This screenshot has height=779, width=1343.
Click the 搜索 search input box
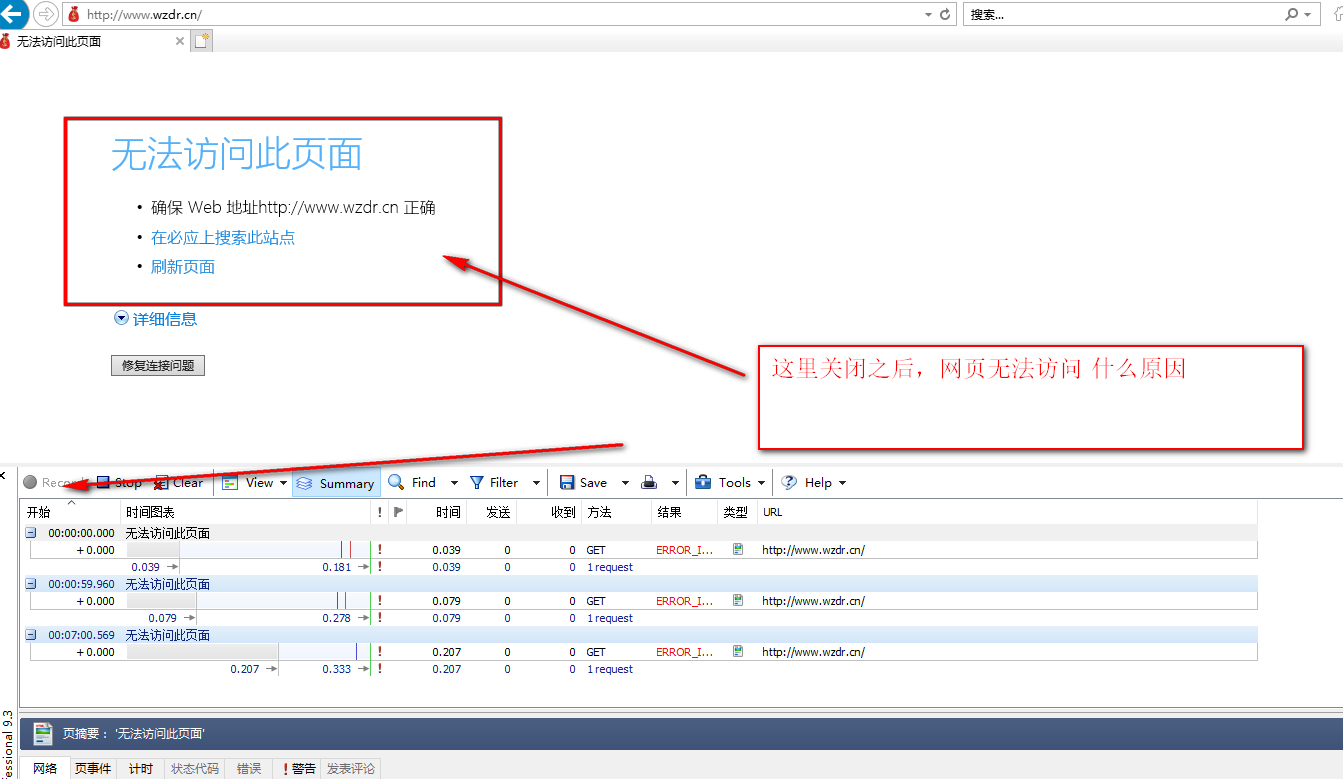1120,15
